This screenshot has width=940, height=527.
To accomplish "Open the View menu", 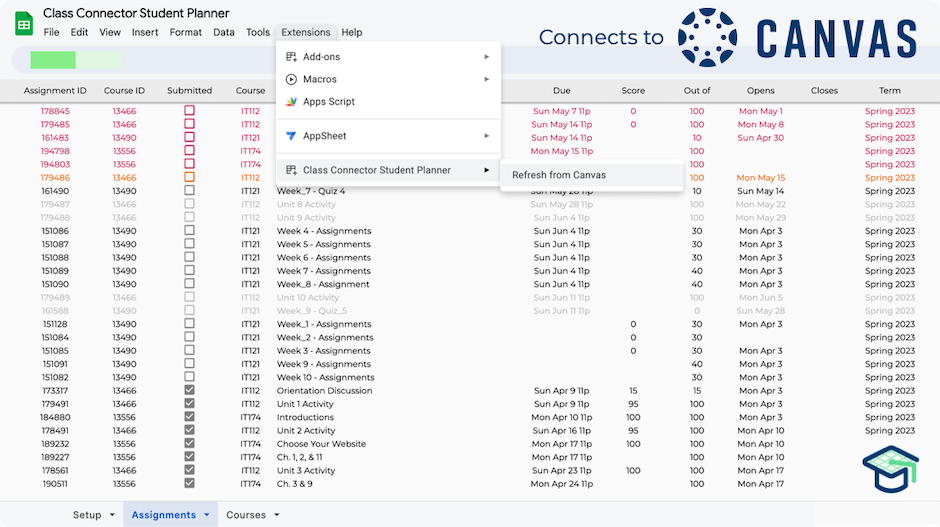I will pos(110,32).
